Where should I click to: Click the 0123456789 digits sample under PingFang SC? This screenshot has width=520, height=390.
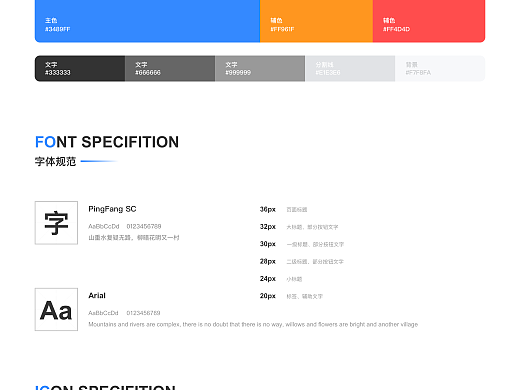pyautogui.click(x=144, y=227)
